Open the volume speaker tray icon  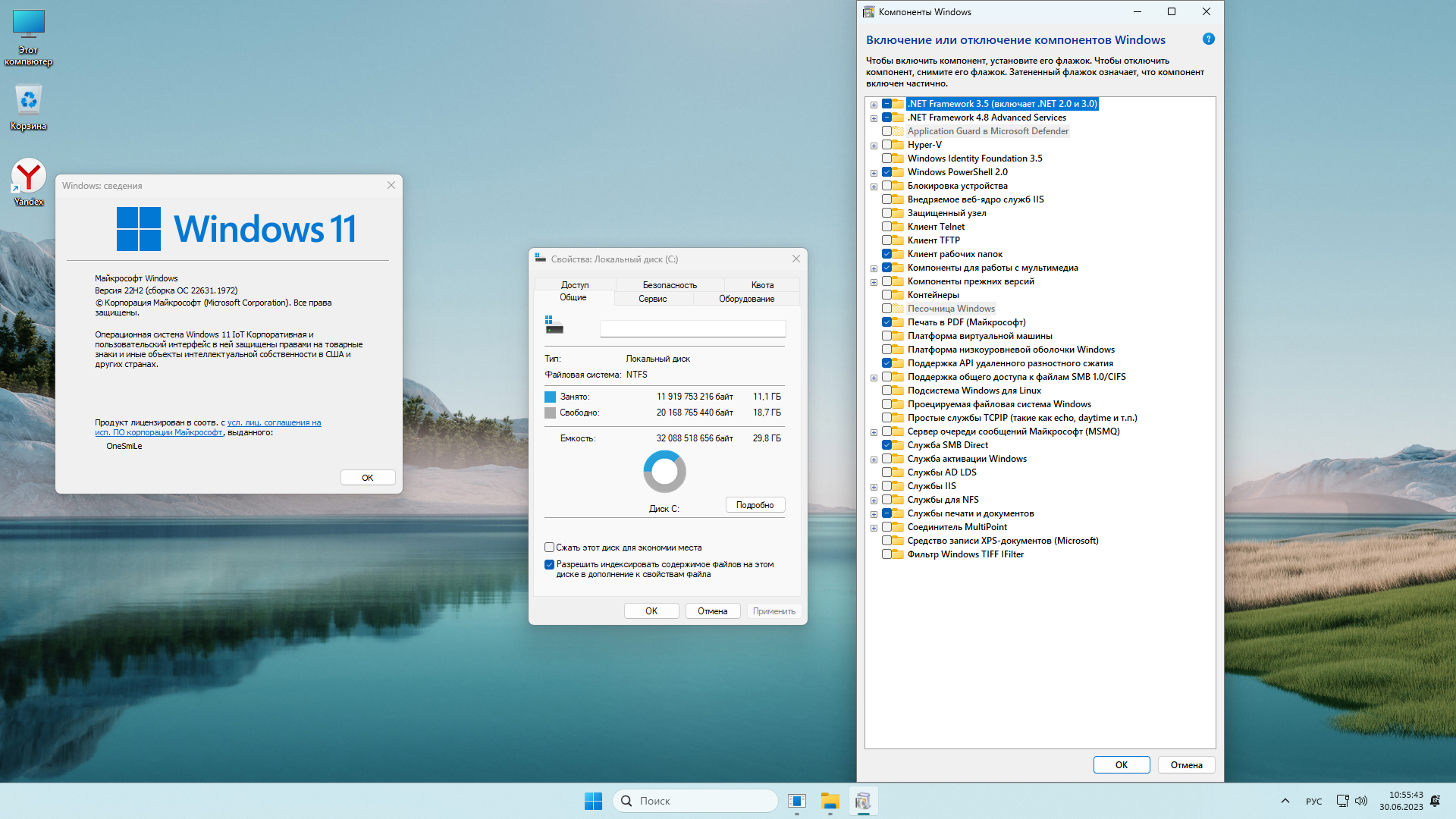point(1361,801)
